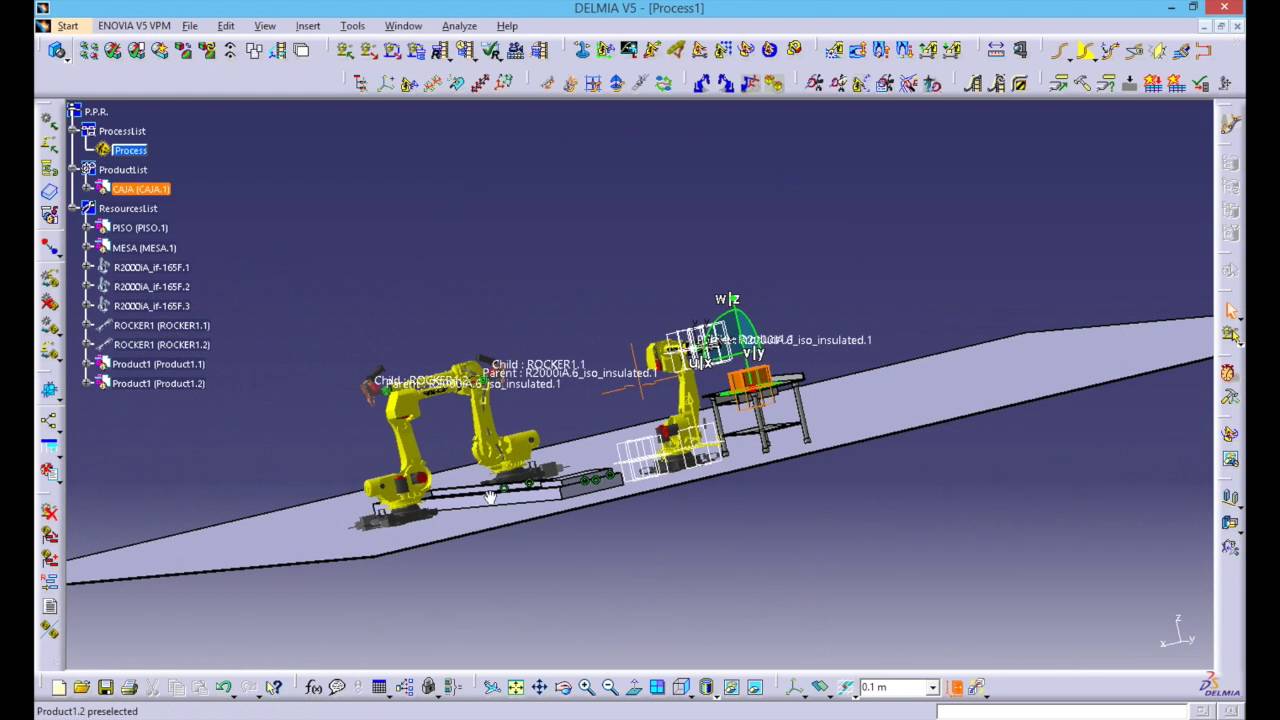This screenshot has width=1280, height=720.
Task: Open the Insert menu
Action: point(308,26)
